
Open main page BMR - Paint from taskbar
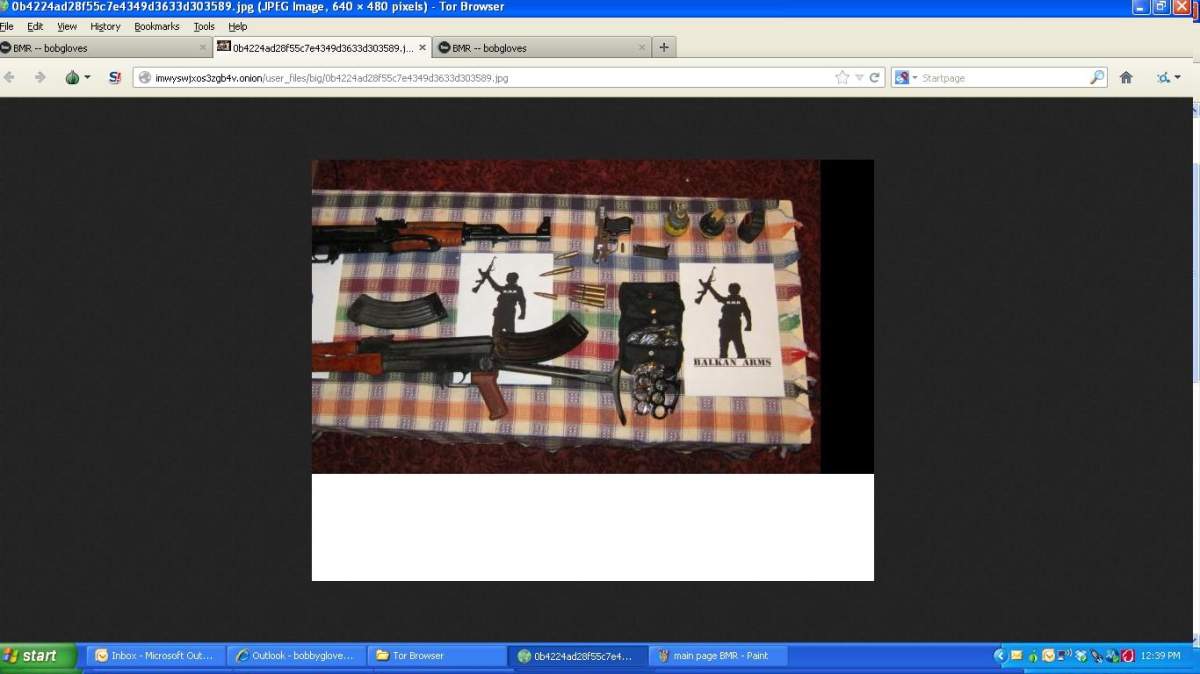(x=720, y=656)
